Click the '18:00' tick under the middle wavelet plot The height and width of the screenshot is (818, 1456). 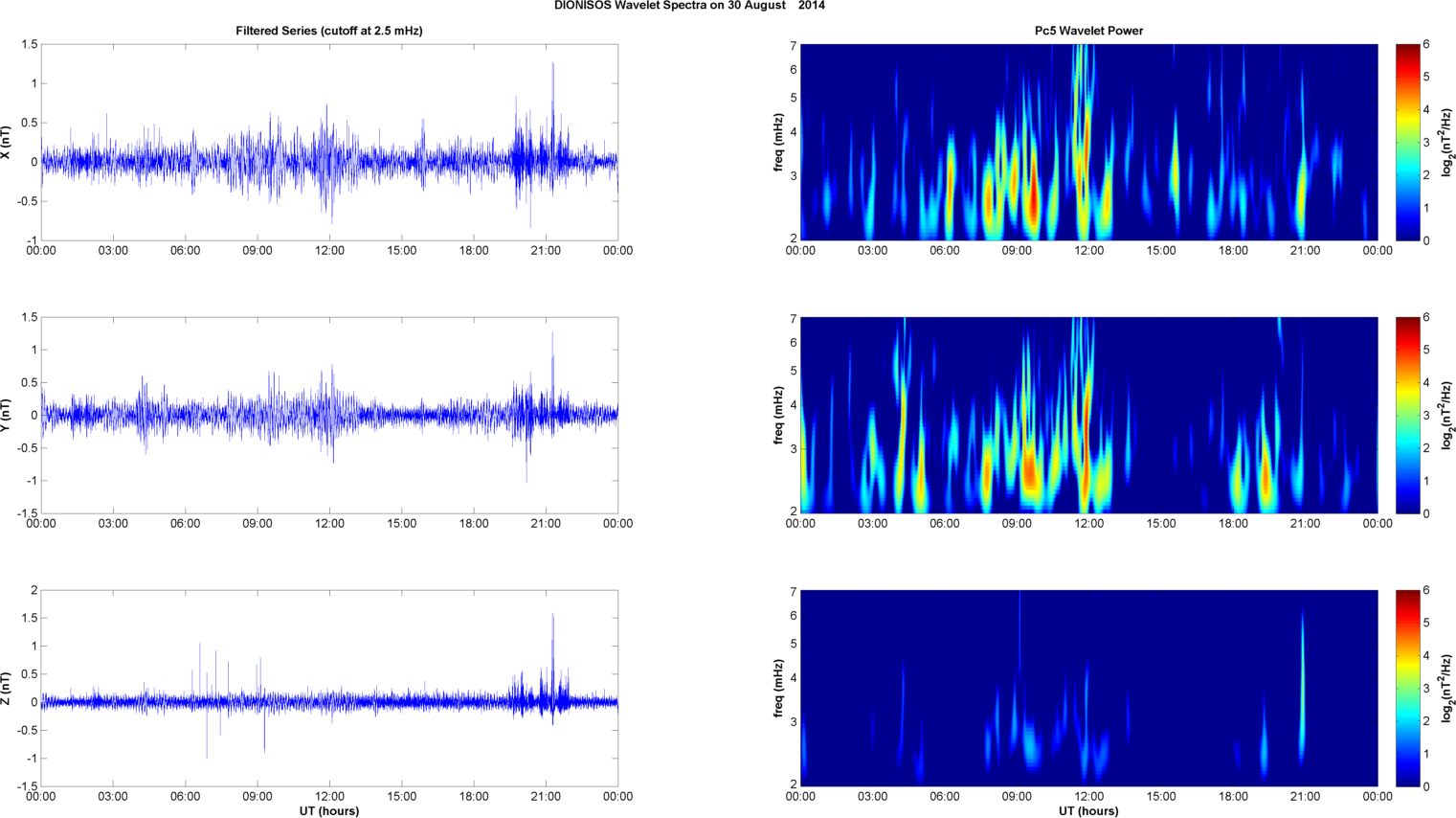(1233, 524)
